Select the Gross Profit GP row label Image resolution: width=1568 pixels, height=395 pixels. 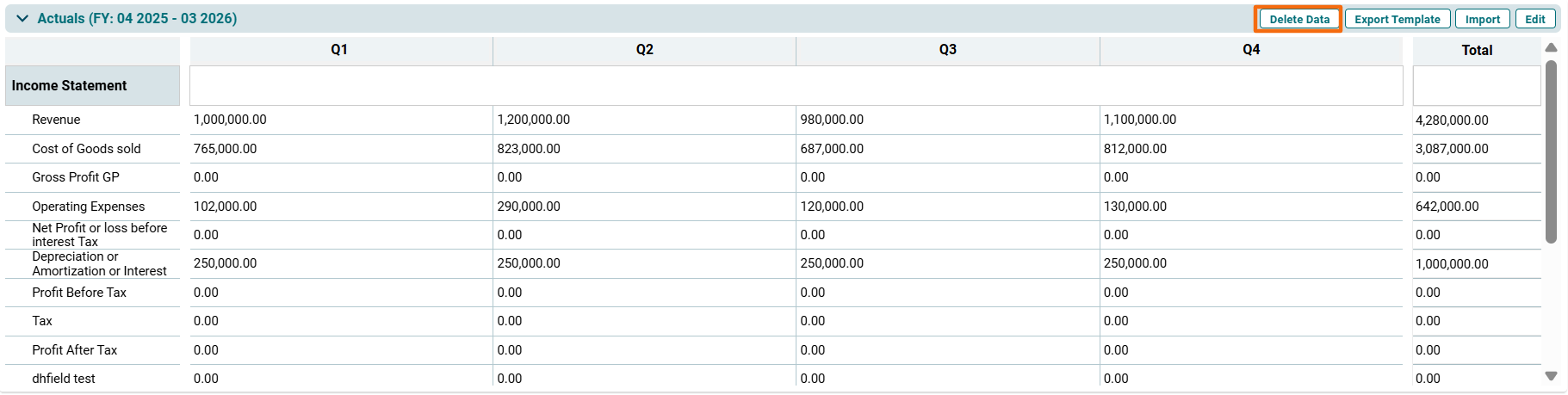click(76, 177)
